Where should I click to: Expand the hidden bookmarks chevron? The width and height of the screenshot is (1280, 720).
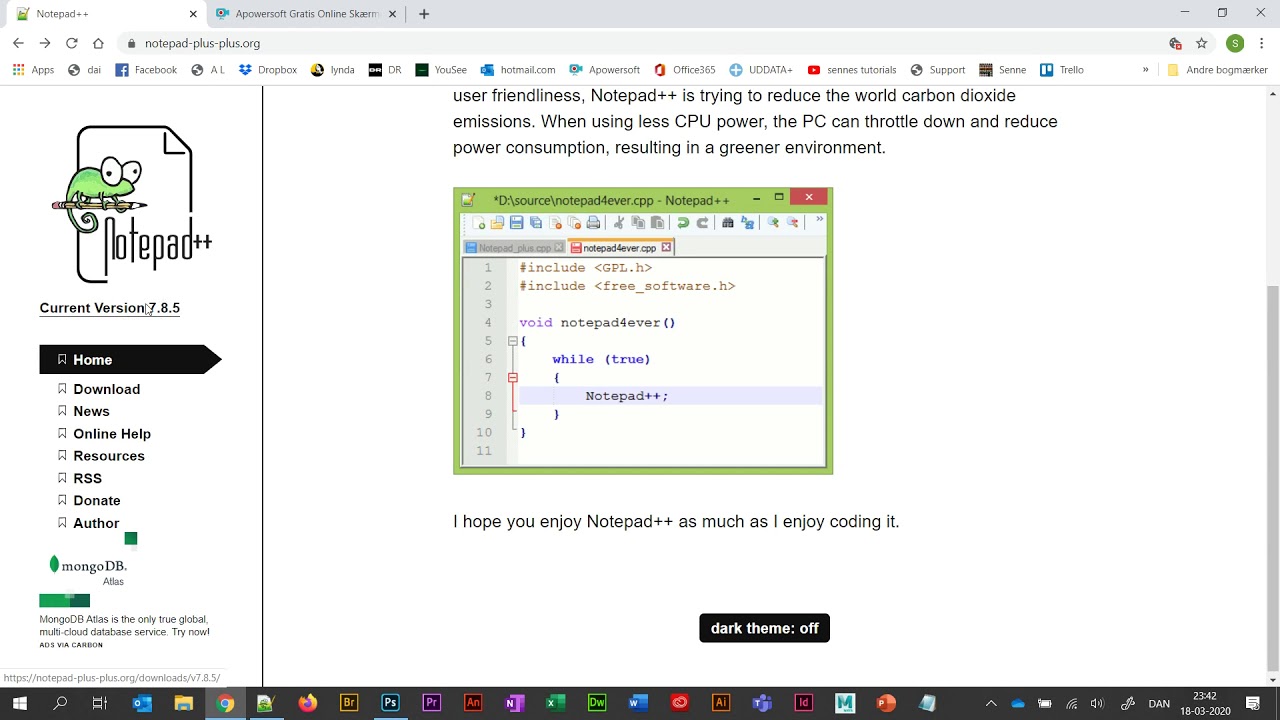[1146, 70]
